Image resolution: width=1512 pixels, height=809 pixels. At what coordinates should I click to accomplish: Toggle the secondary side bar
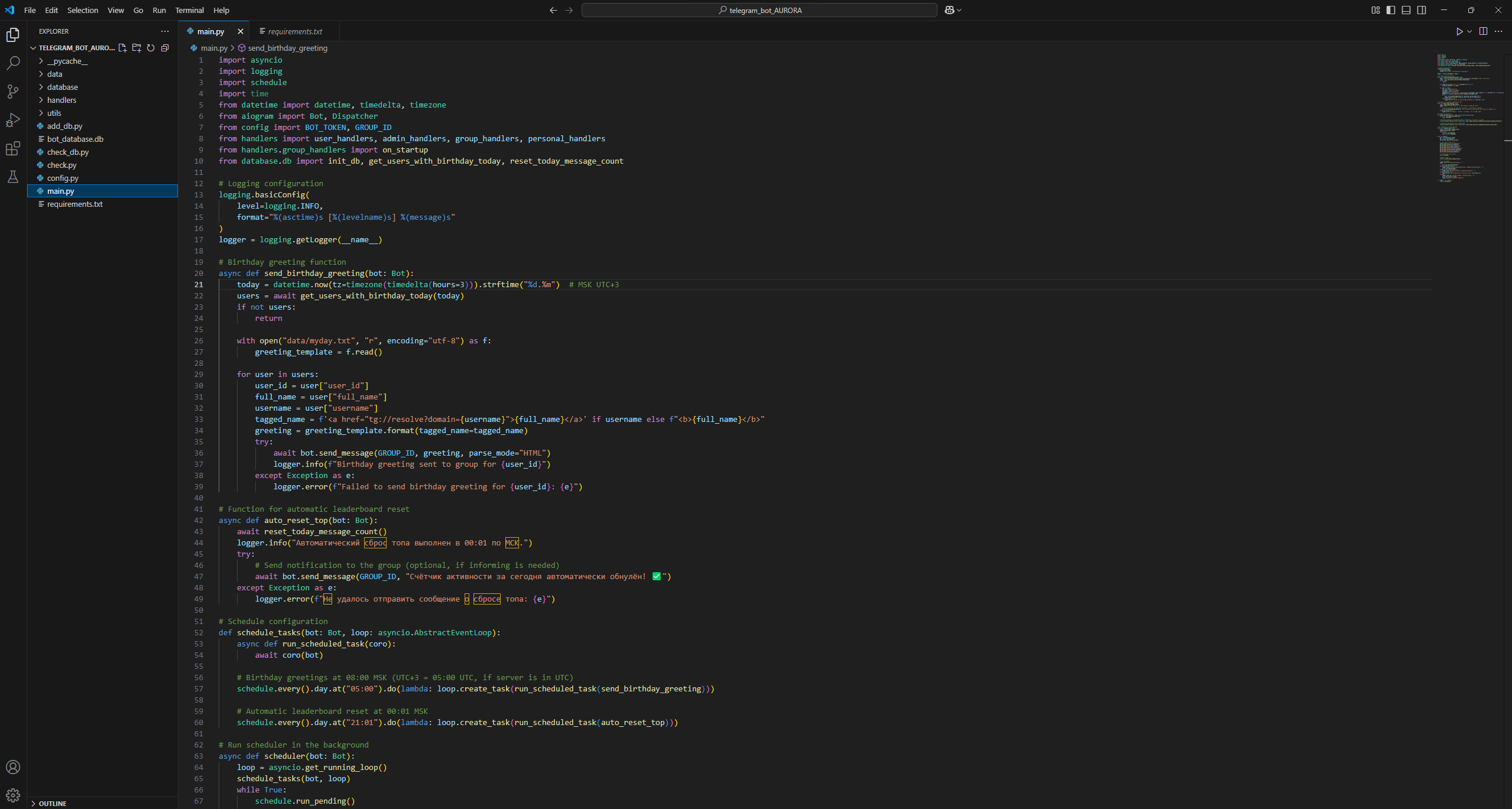pos(1422,10)
